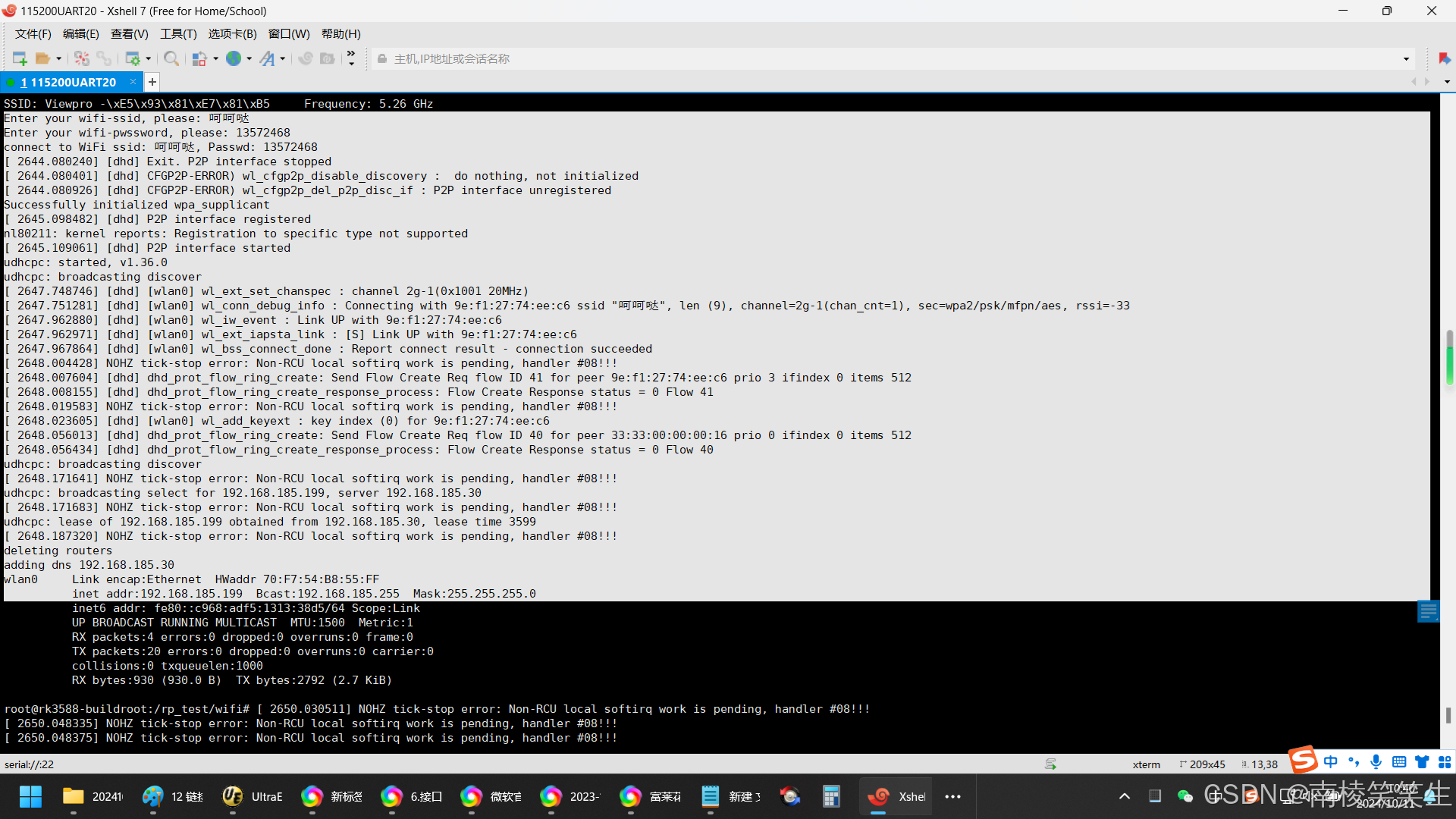Open the 文件(F) menu

point(33,34)
